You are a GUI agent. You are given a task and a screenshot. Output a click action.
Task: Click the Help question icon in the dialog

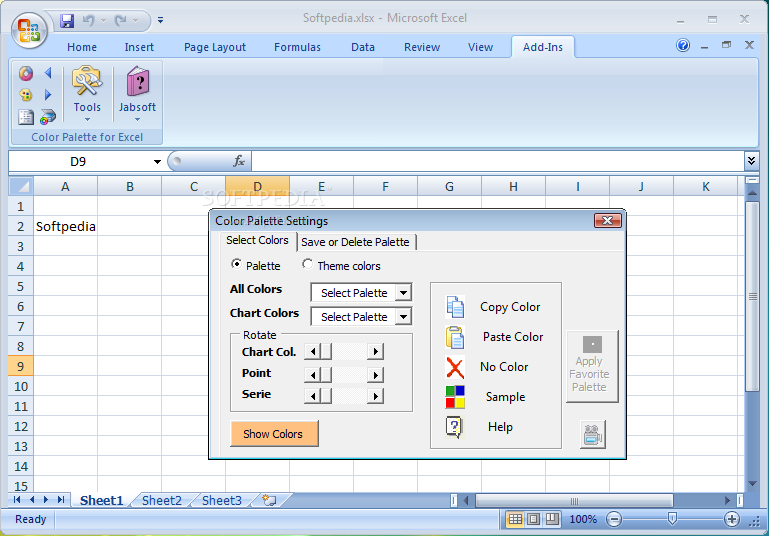point(454,427)
